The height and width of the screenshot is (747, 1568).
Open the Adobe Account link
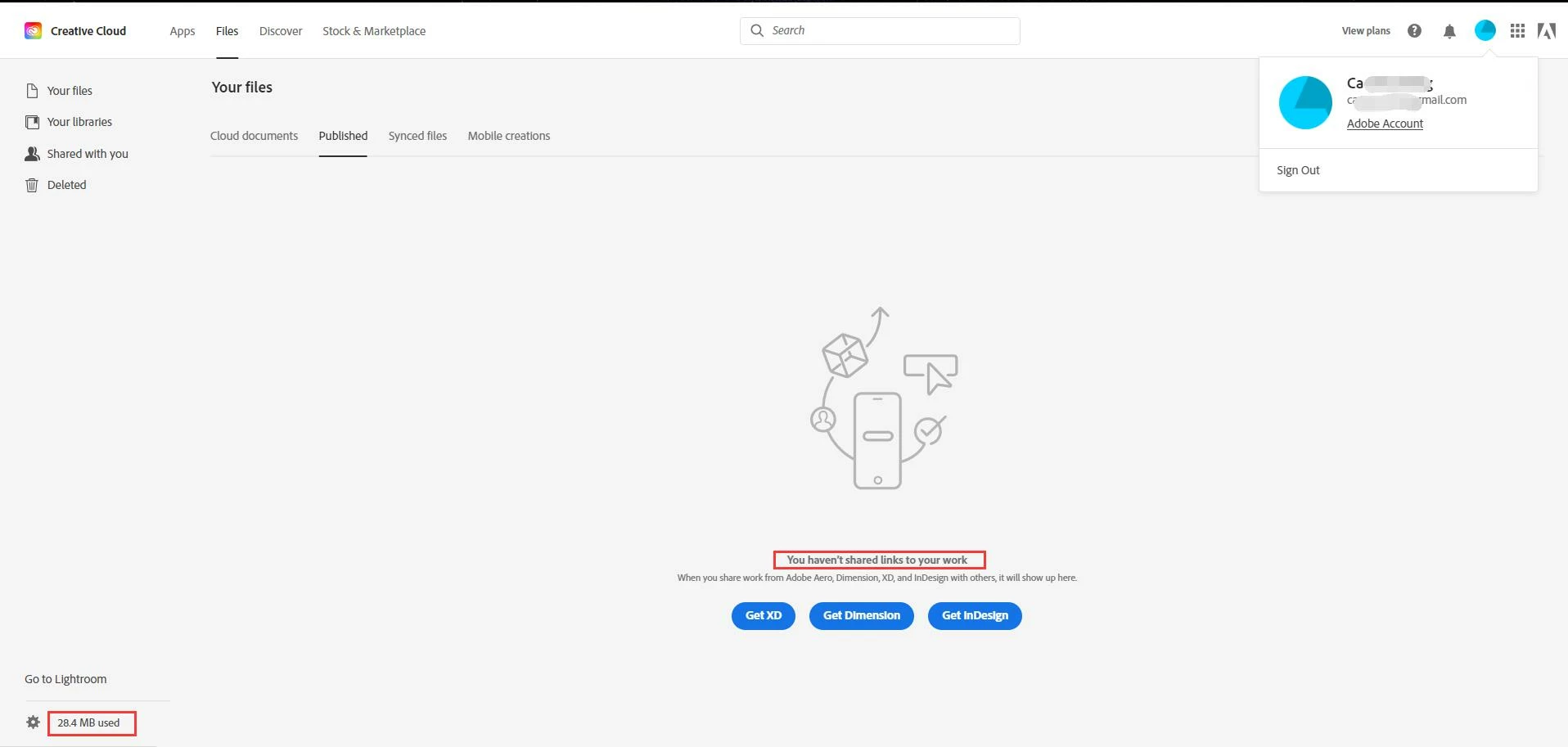tap(1385, 124)
